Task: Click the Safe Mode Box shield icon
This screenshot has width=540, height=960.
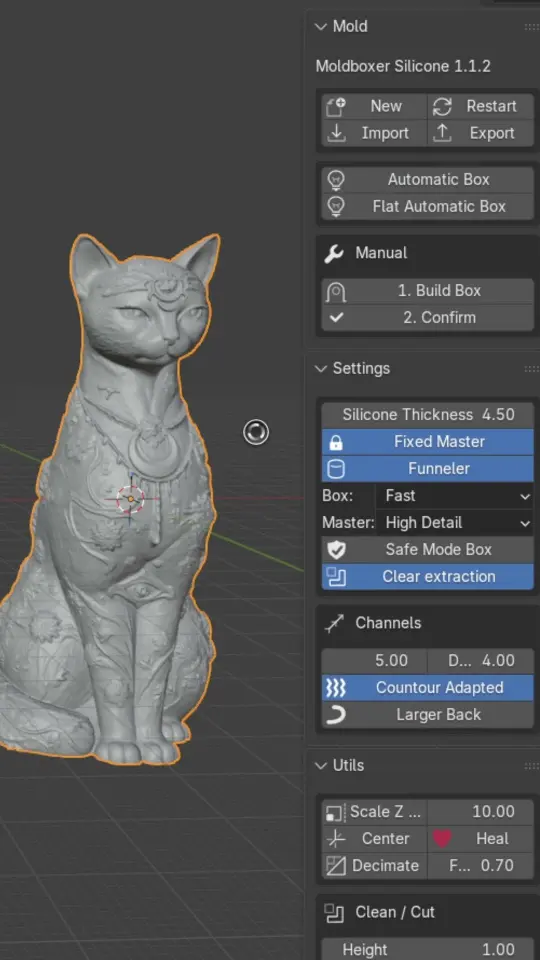Action: pyautogui.click(x=336, y=550)
